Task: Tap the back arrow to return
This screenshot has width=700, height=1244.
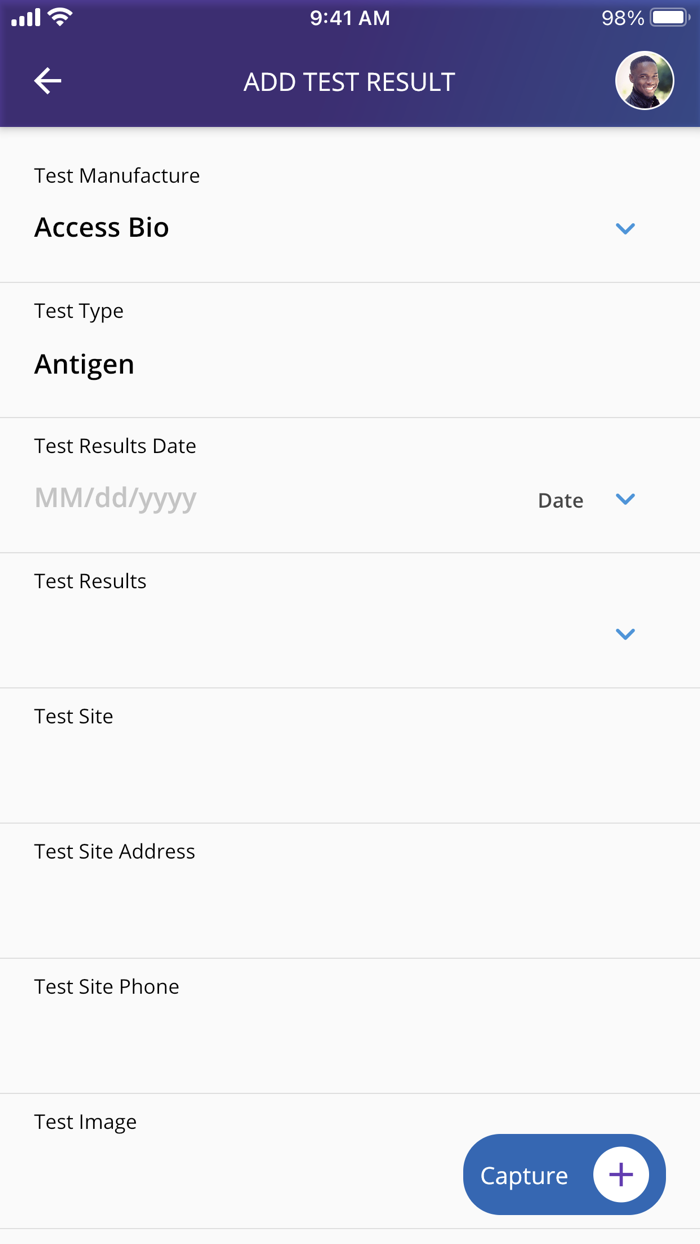Action: pyautogui.click(x=47, y=81)
